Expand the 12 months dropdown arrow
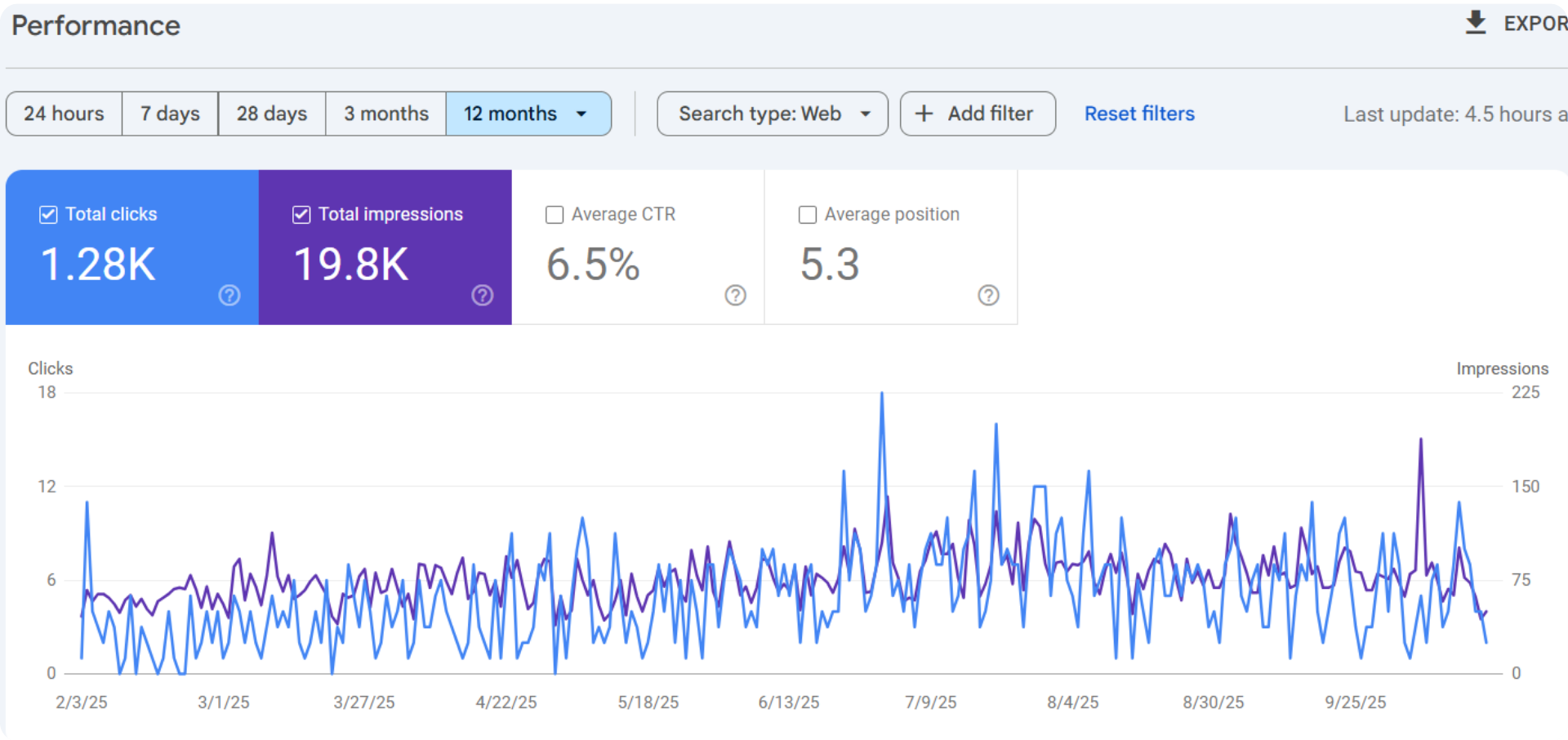 [x=581, y=114]
